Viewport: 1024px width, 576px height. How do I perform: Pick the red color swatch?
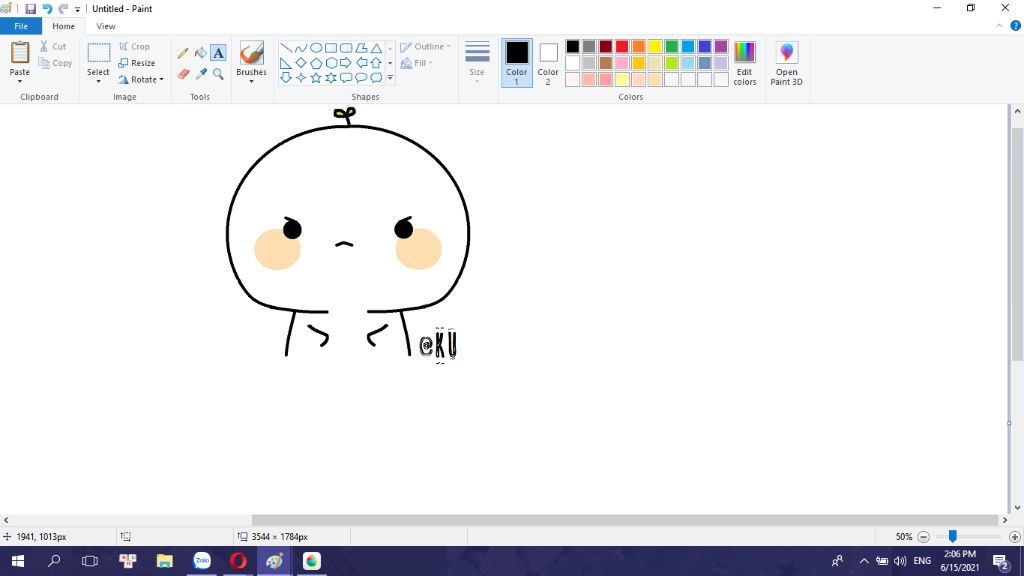point(622,46)
